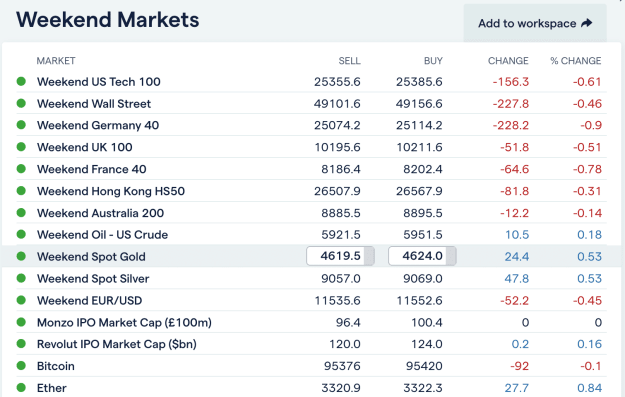Click Ether buy price 3322.3

pos(423,388)
